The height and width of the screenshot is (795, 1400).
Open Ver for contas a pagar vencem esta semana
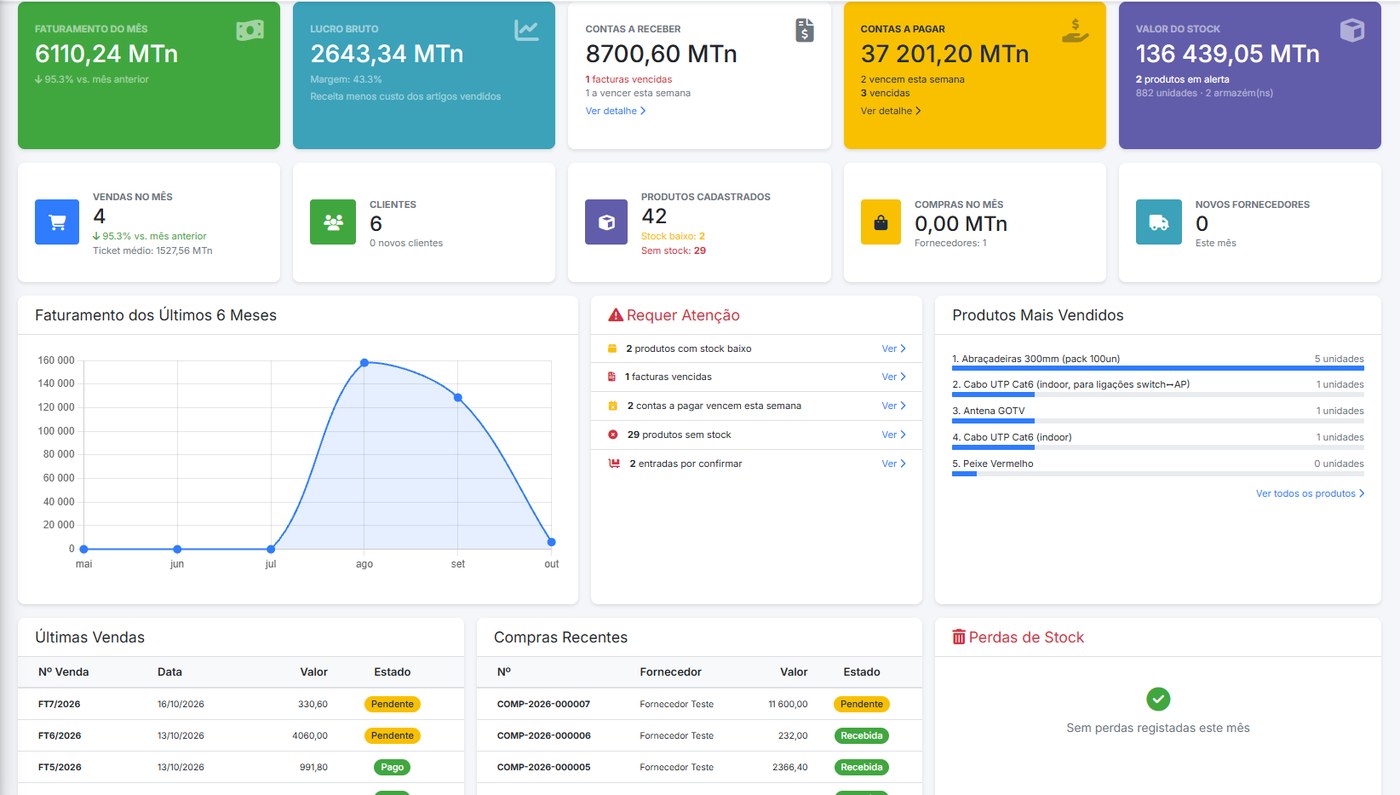[894, 406]
